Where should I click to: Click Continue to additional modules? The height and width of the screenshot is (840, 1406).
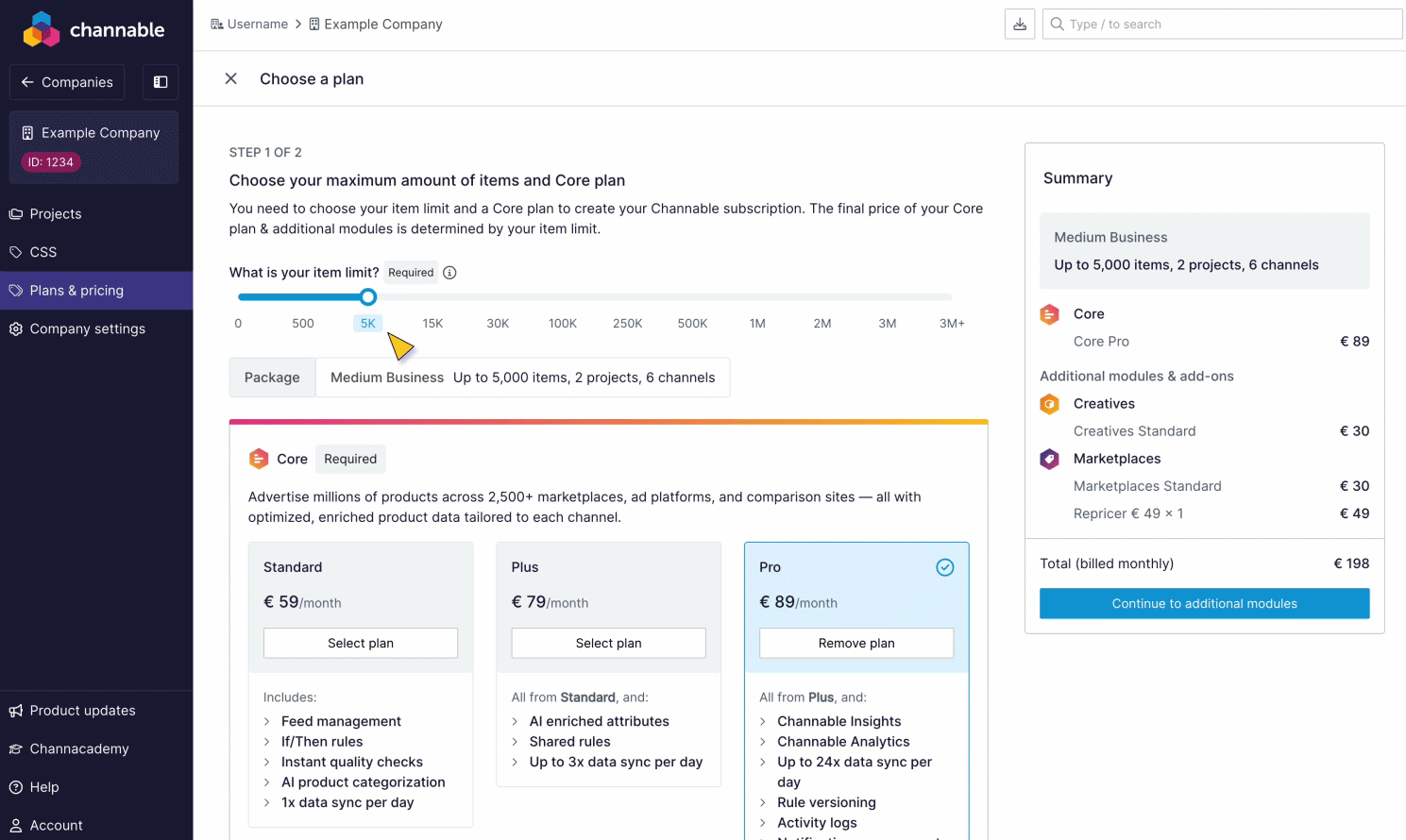click(x=1204, y=603)
